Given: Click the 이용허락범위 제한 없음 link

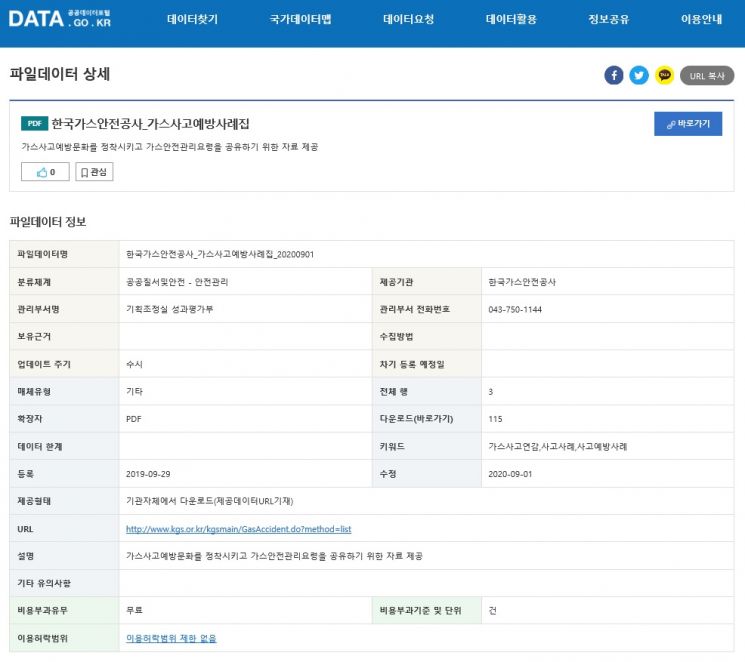Looking at the screenshot, I should (171, 638).
